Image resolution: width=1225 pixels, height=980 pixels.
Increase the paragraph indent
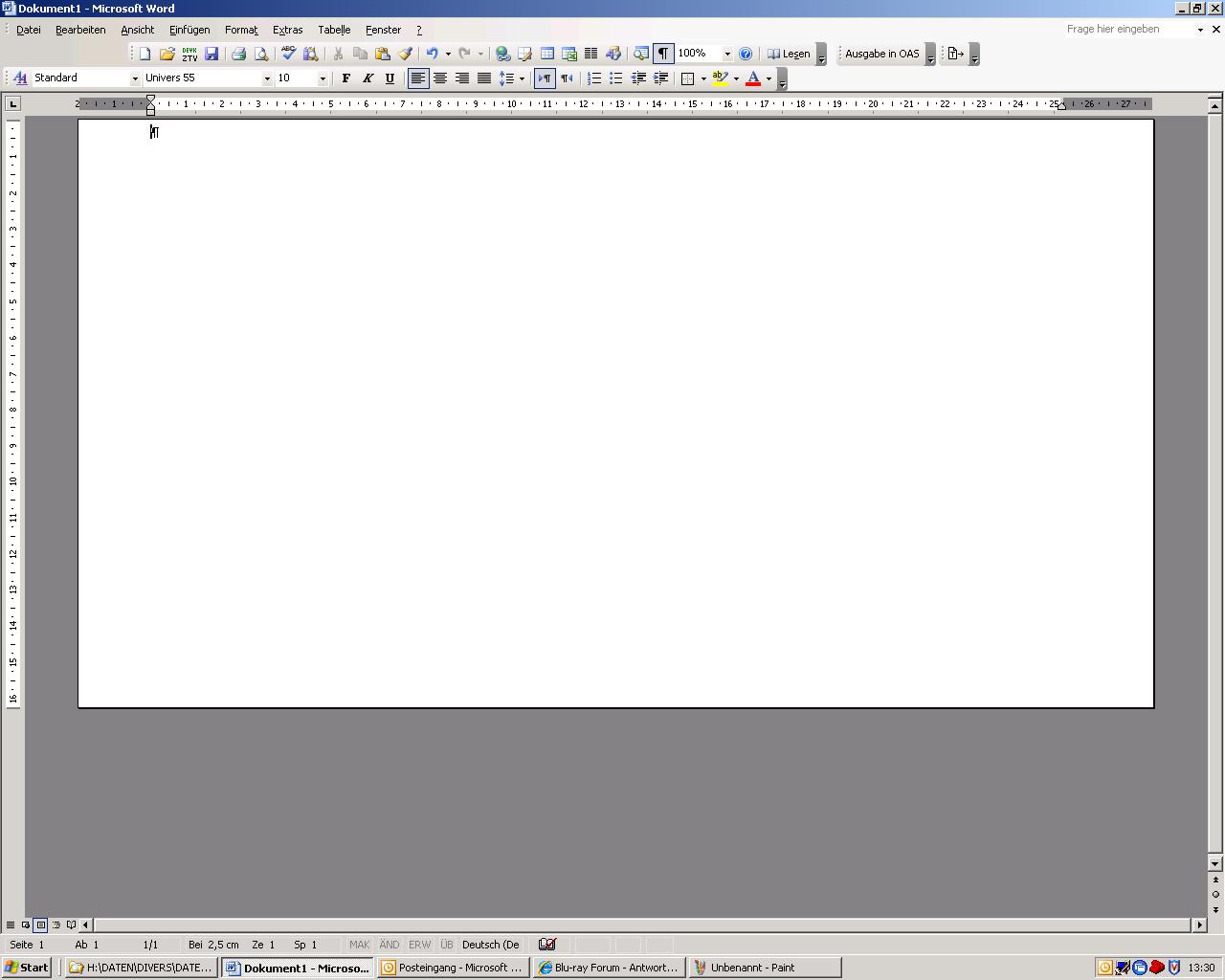660,78
